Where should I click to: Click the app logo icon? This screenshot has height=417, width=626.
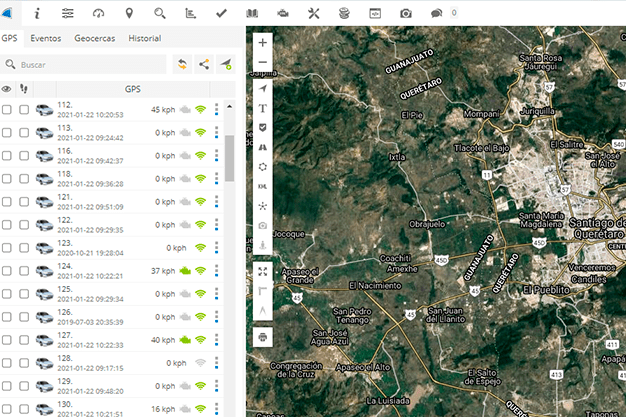tap(7, 13)
